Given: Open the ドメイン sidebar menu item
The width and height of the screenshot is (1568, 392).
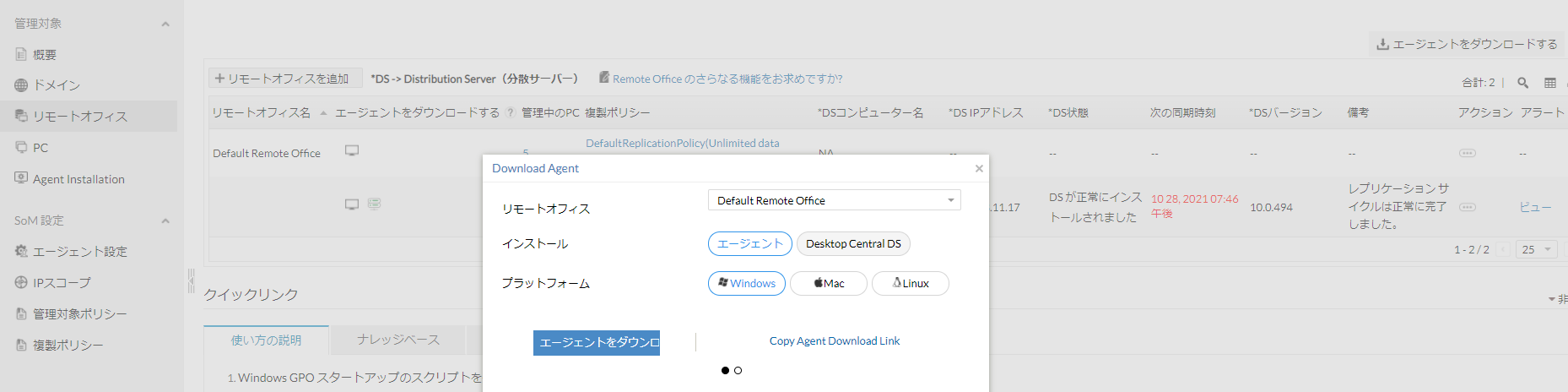Looking at the screenshot, I should 56,85.
